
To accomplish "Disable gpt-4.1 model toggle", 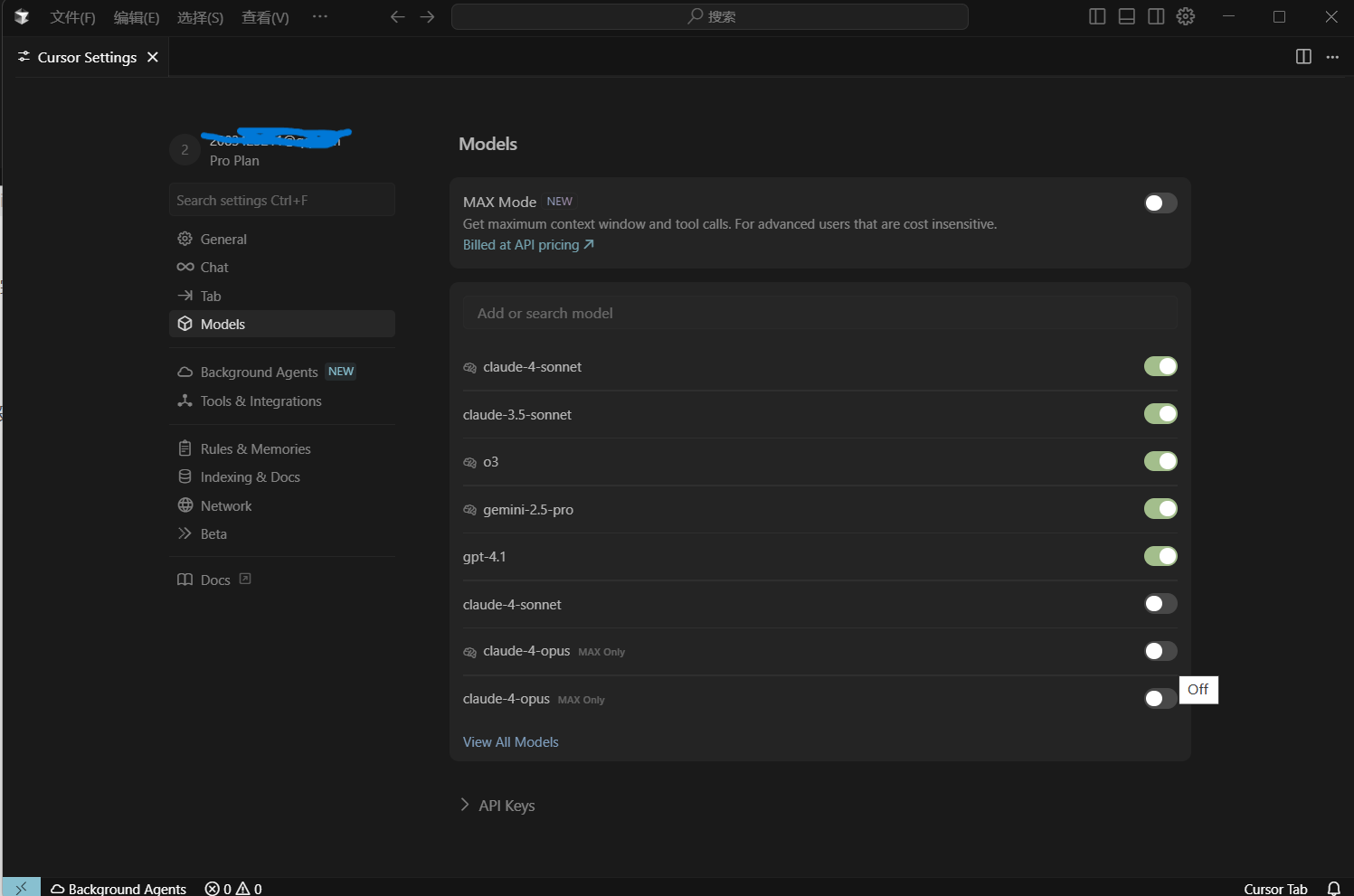I will (1160, 556).
